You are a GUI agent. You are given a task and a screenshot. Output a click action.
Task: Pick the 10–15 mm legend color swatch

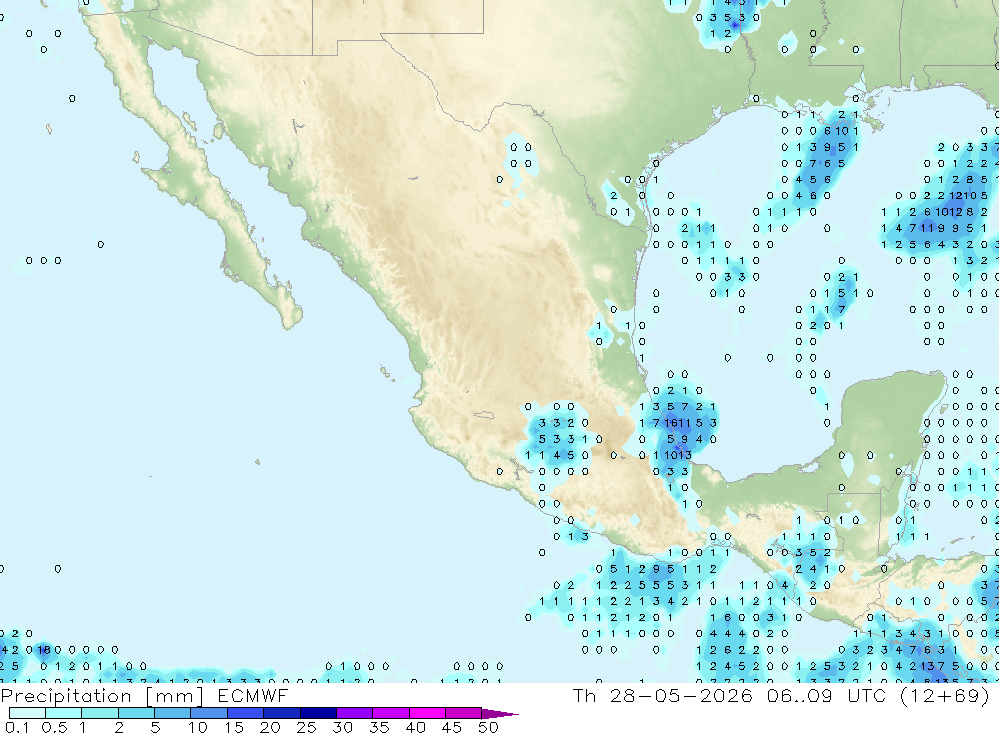[209, 713]
